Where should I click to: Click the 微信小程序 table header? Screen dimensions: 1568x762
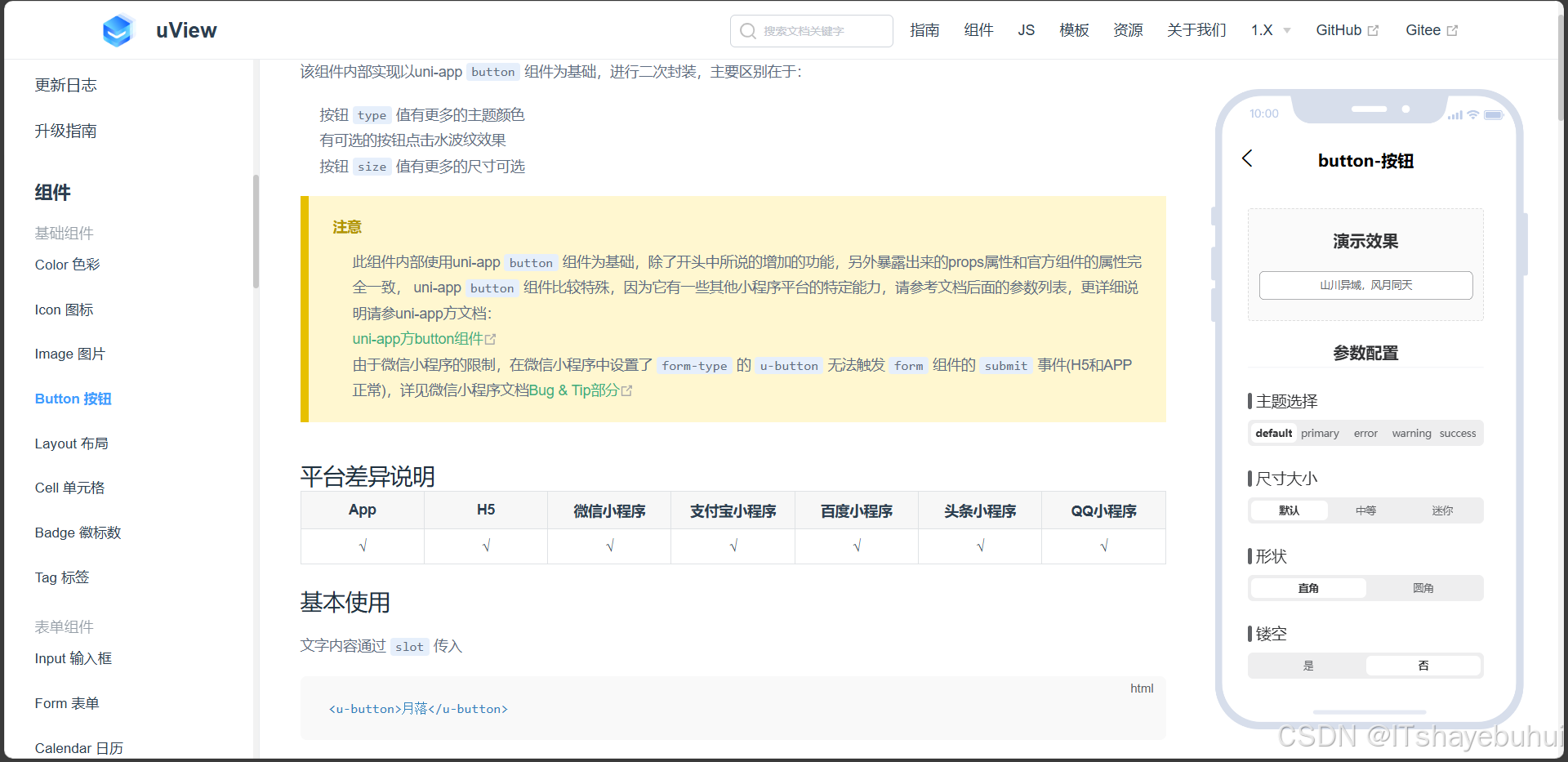(609, 510)
